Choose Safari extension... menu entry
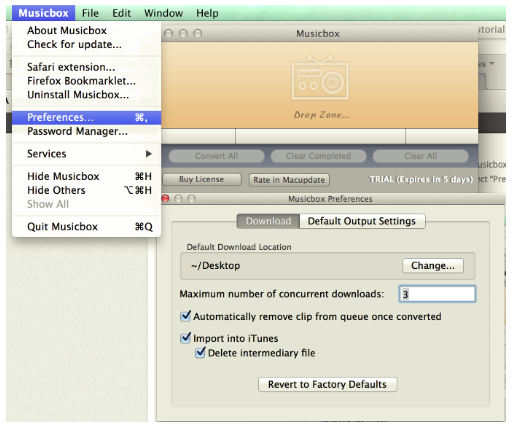The height and width of the screenshot is (430, 512). click(87, 67)
